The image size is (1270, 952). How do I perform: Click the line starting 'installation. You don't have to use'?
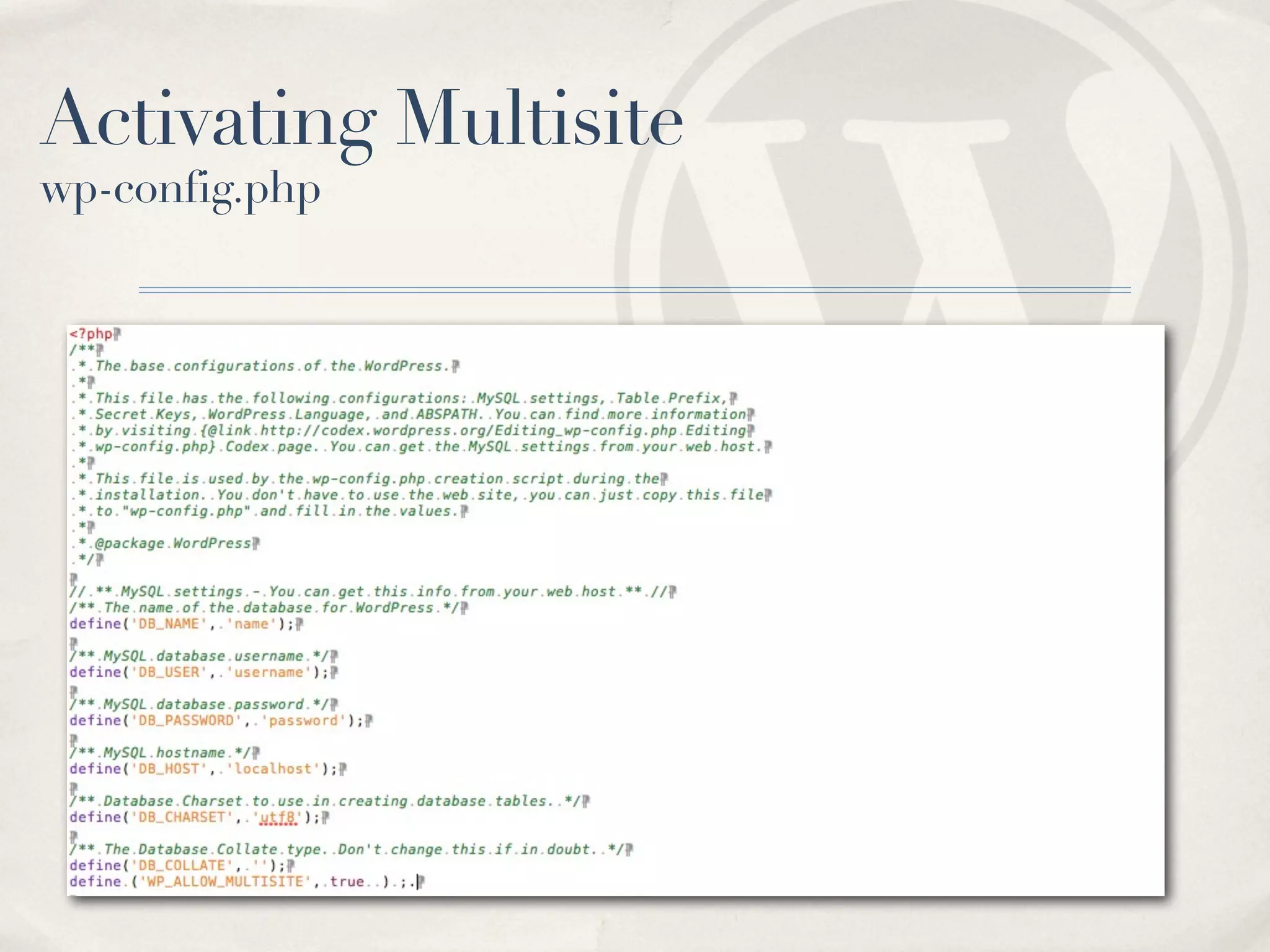(x=420, y=495)
